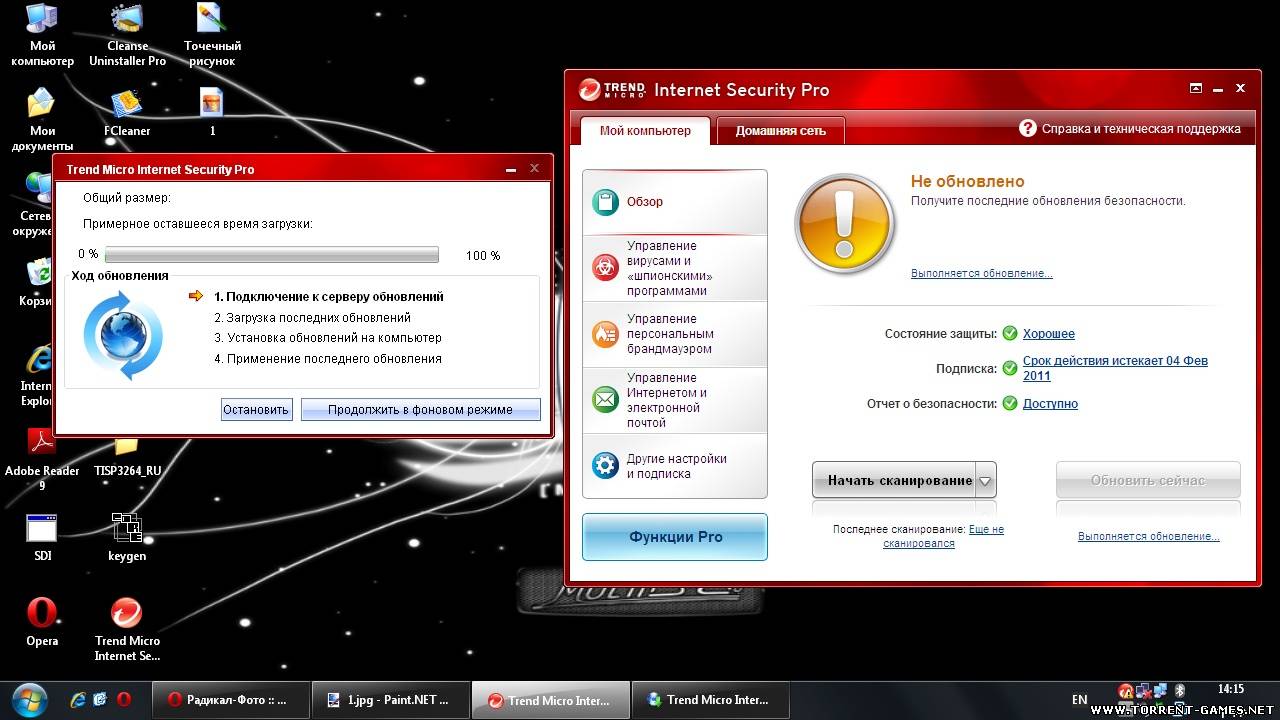This screenshot has height=720, width=1280.
Task: Open Управление Интернетом и электронной почтой section
Action: point(675,400)
